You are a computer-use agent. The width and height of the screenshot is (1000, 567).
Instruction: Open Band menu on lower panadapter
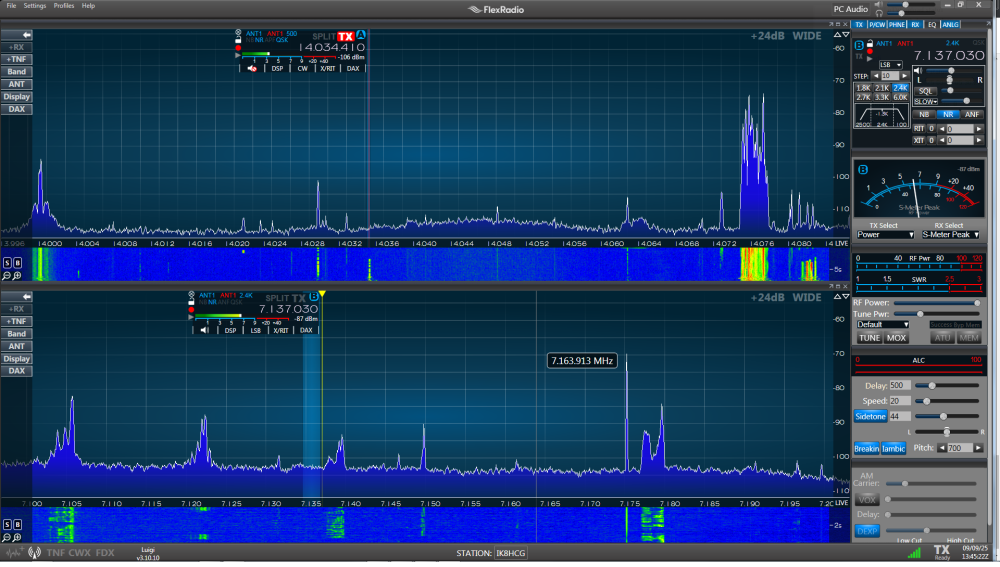17,334
